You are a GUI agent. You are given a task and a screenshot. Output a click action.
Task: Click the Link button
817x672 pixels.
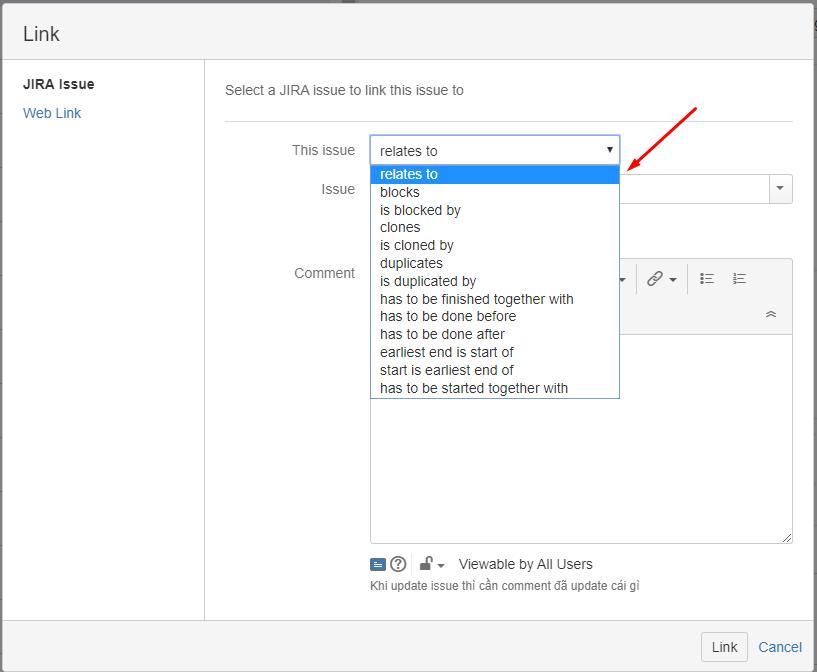click(724, 647)
